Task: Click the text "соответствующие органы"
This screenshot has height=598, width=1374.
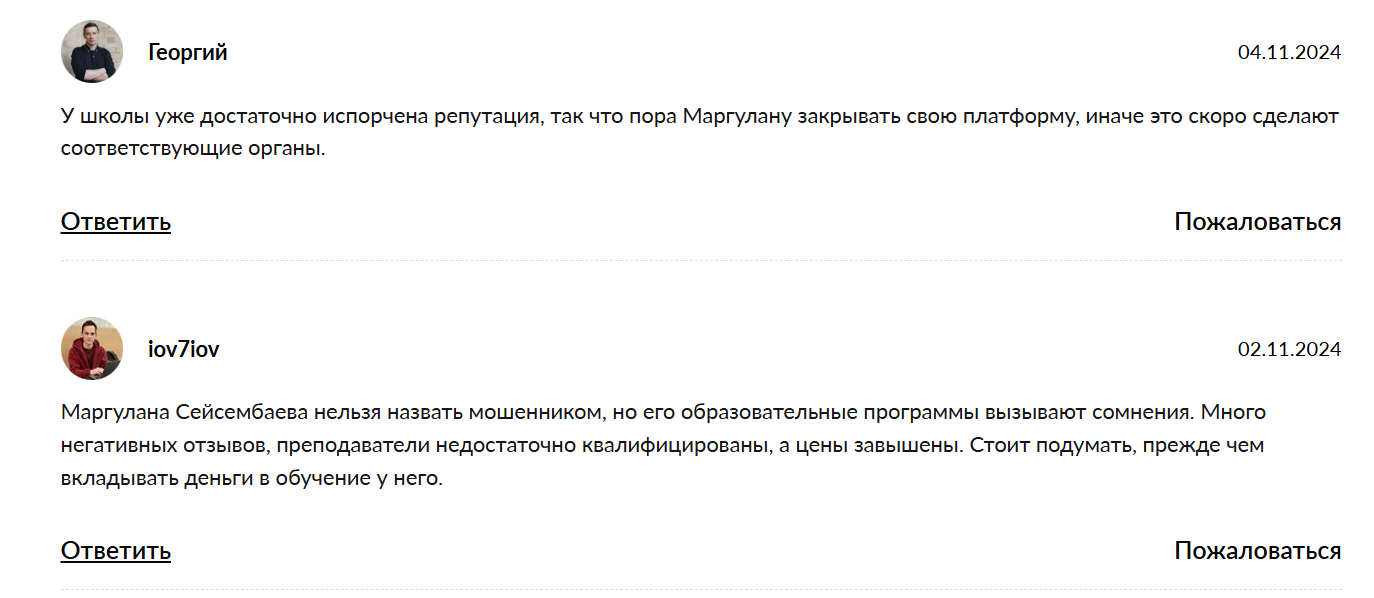Action: [193, 150]
